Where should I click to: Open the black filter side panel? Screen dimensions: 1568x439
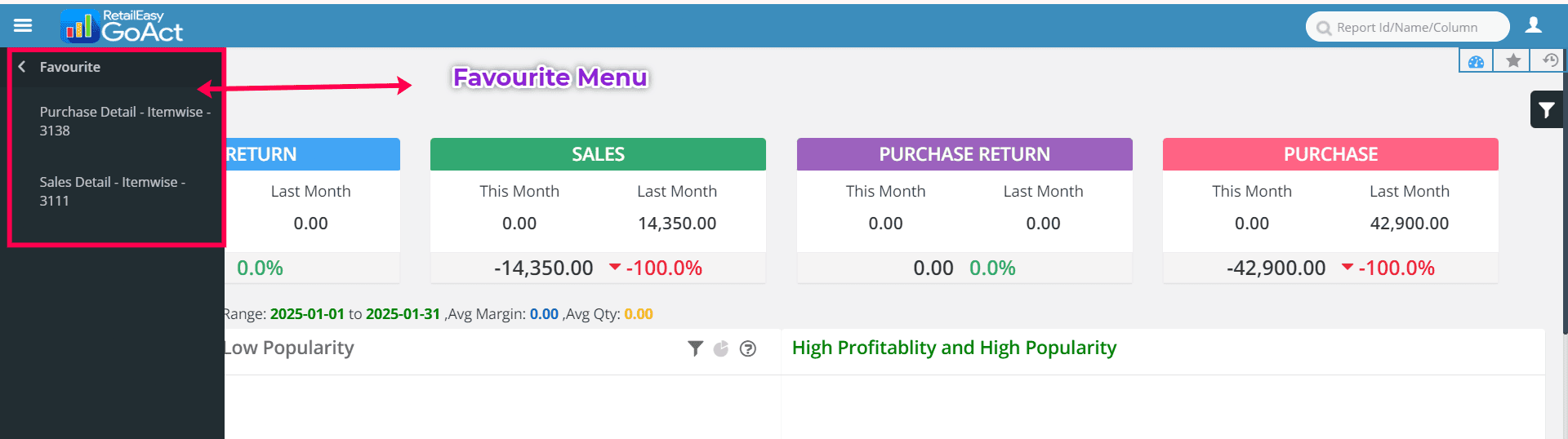tap(1546, 110)
